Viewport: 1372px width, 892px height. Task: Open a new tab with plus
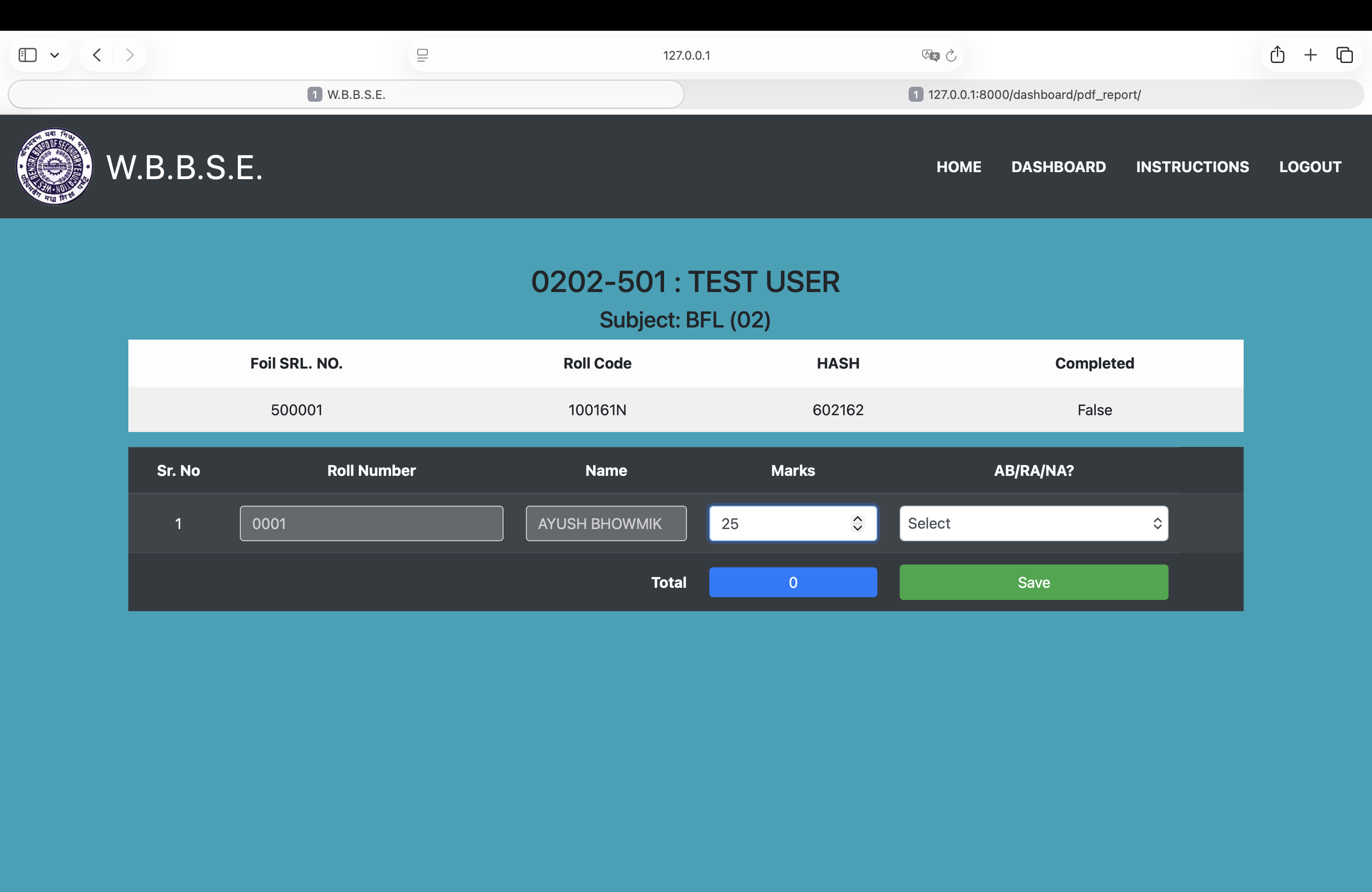pyautogui.click(x=1310, y=56)
